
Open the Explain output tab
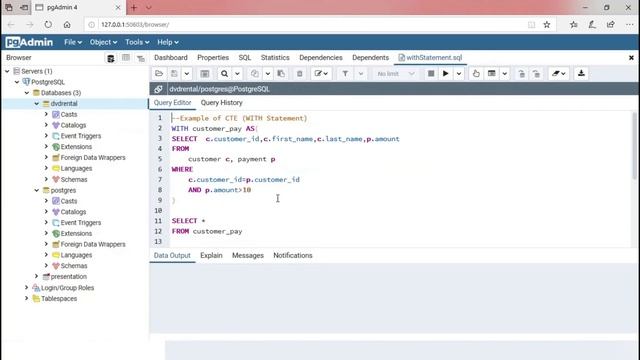[211, 256]
